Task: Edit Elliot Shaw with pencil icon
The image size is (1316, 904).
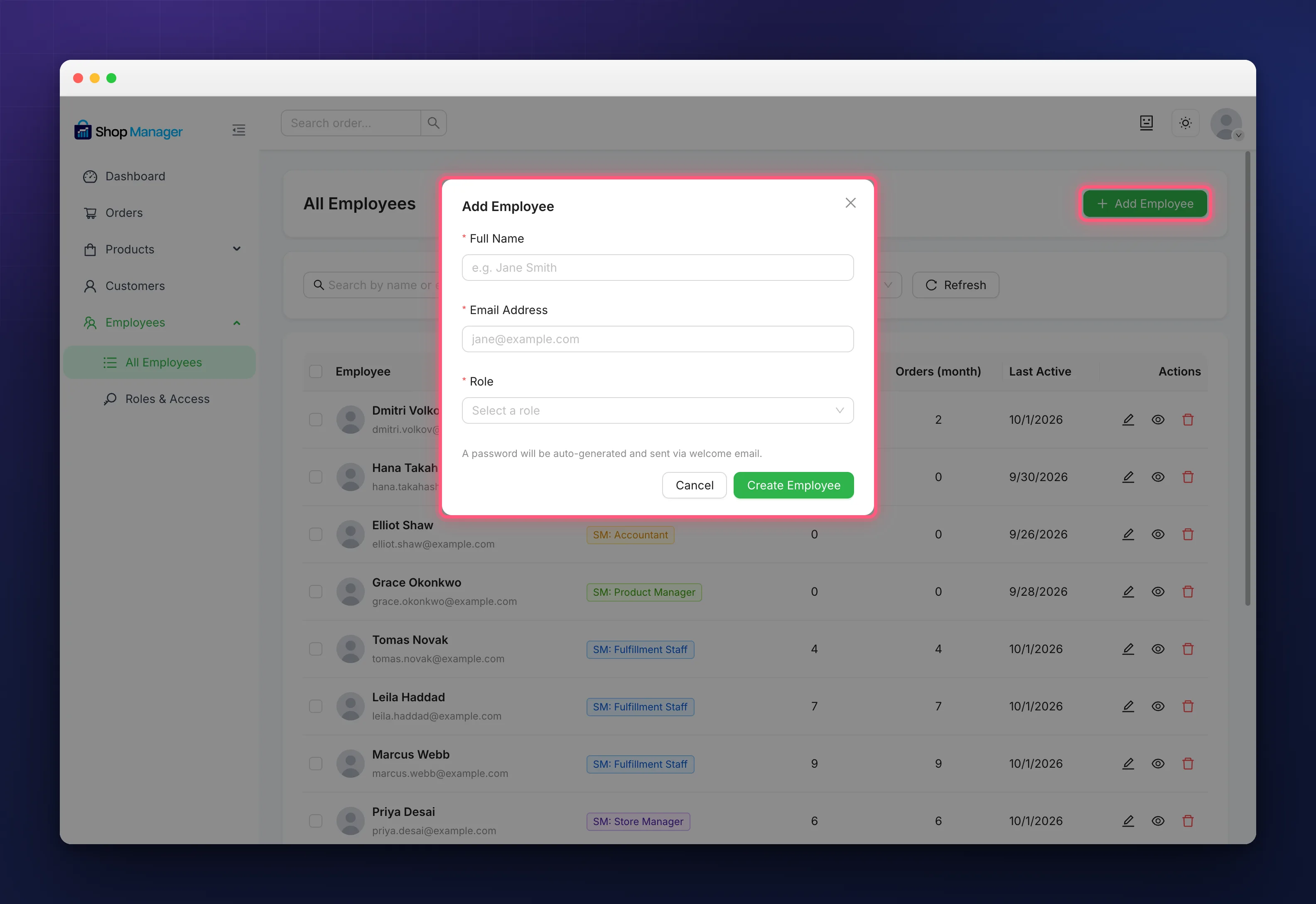Action: point(1128,534)
